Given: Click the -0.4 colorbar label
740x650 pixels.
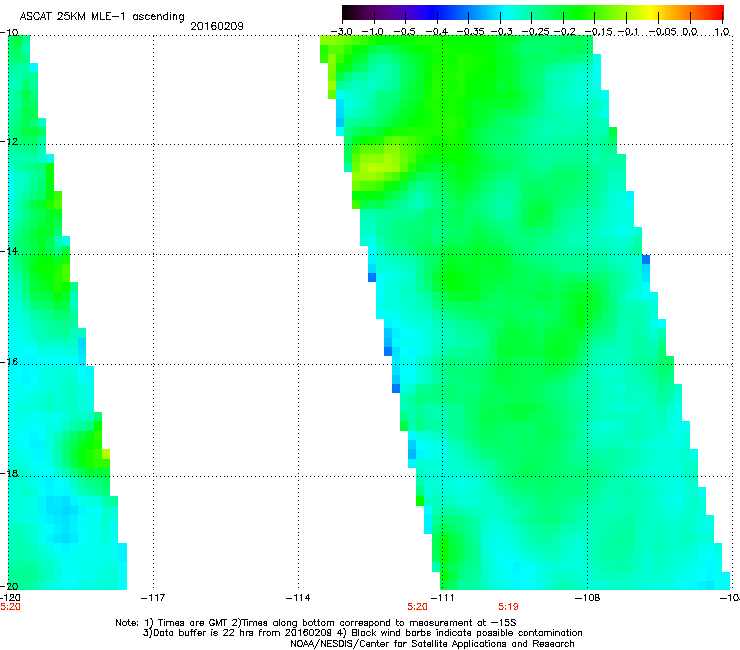Looking at the screenshot, I should point(436,32).
